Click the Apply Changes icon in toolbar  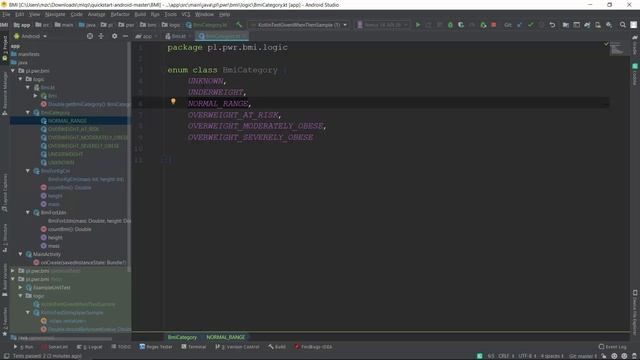(429, 25)
